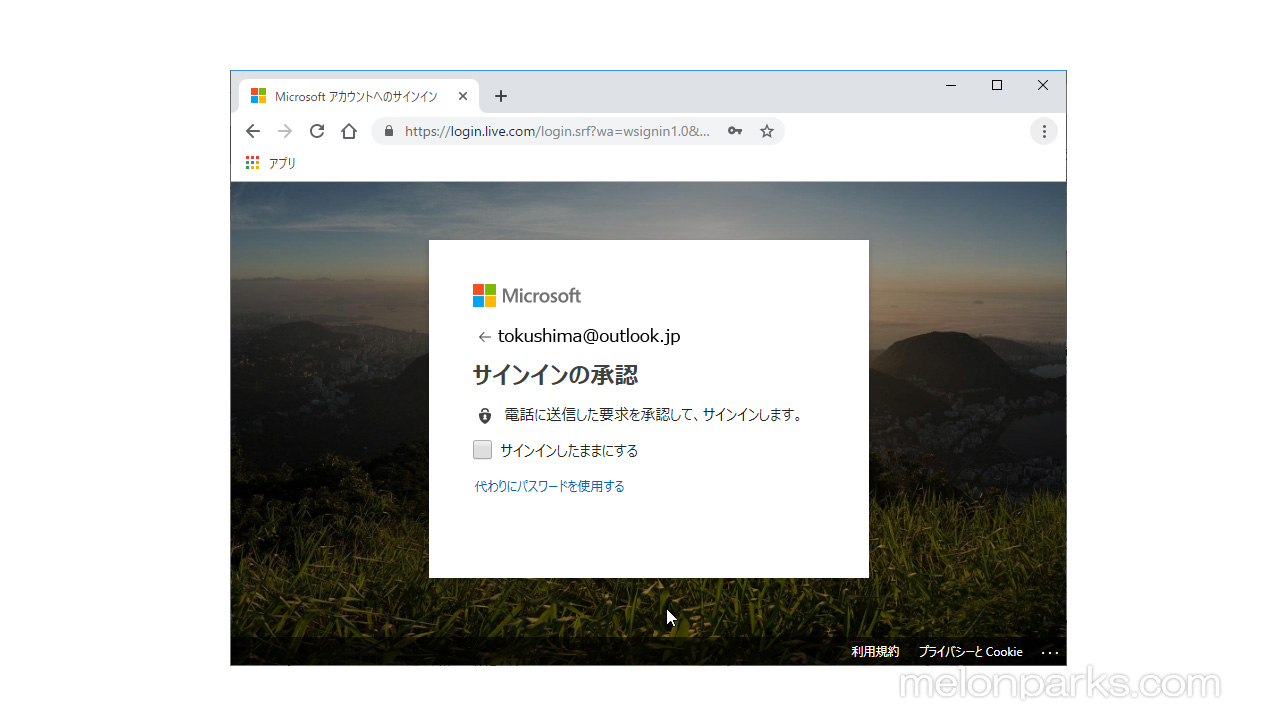
Task: Go back using arrow beside tokushima@outlook.jp
Action: coord(484,337)
